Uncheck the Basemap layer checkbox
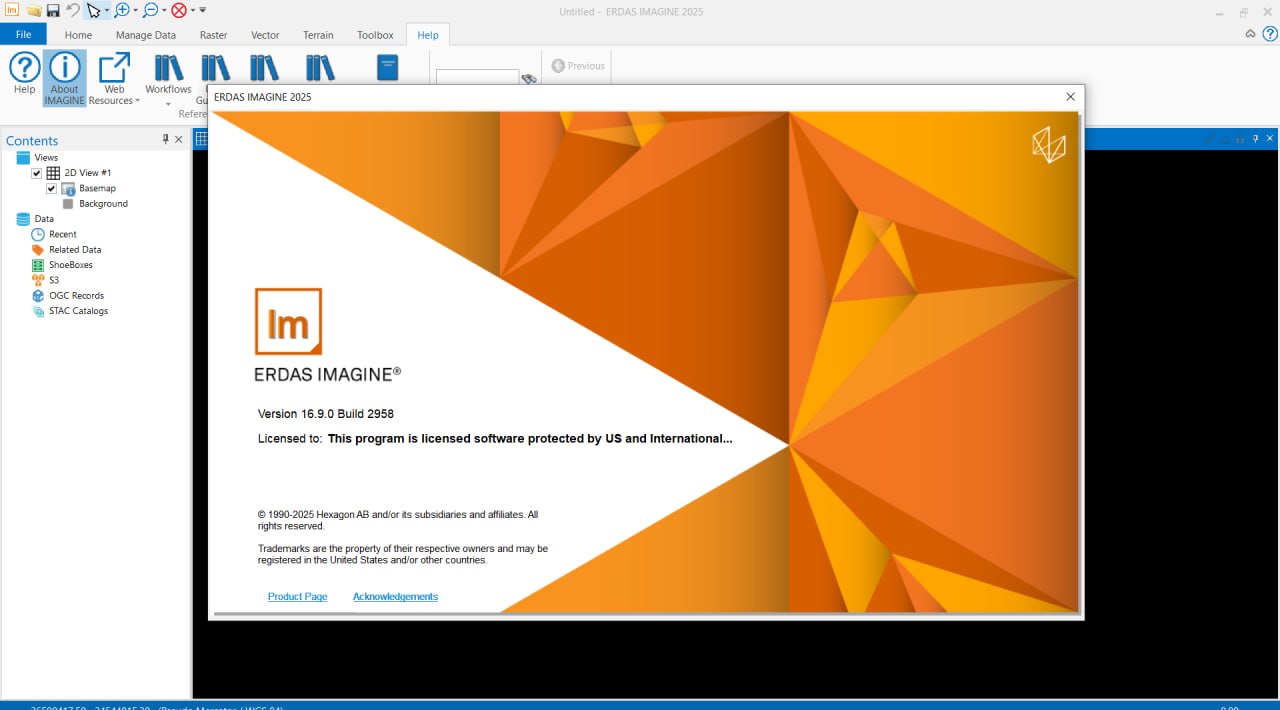 (x=51, y=188)
